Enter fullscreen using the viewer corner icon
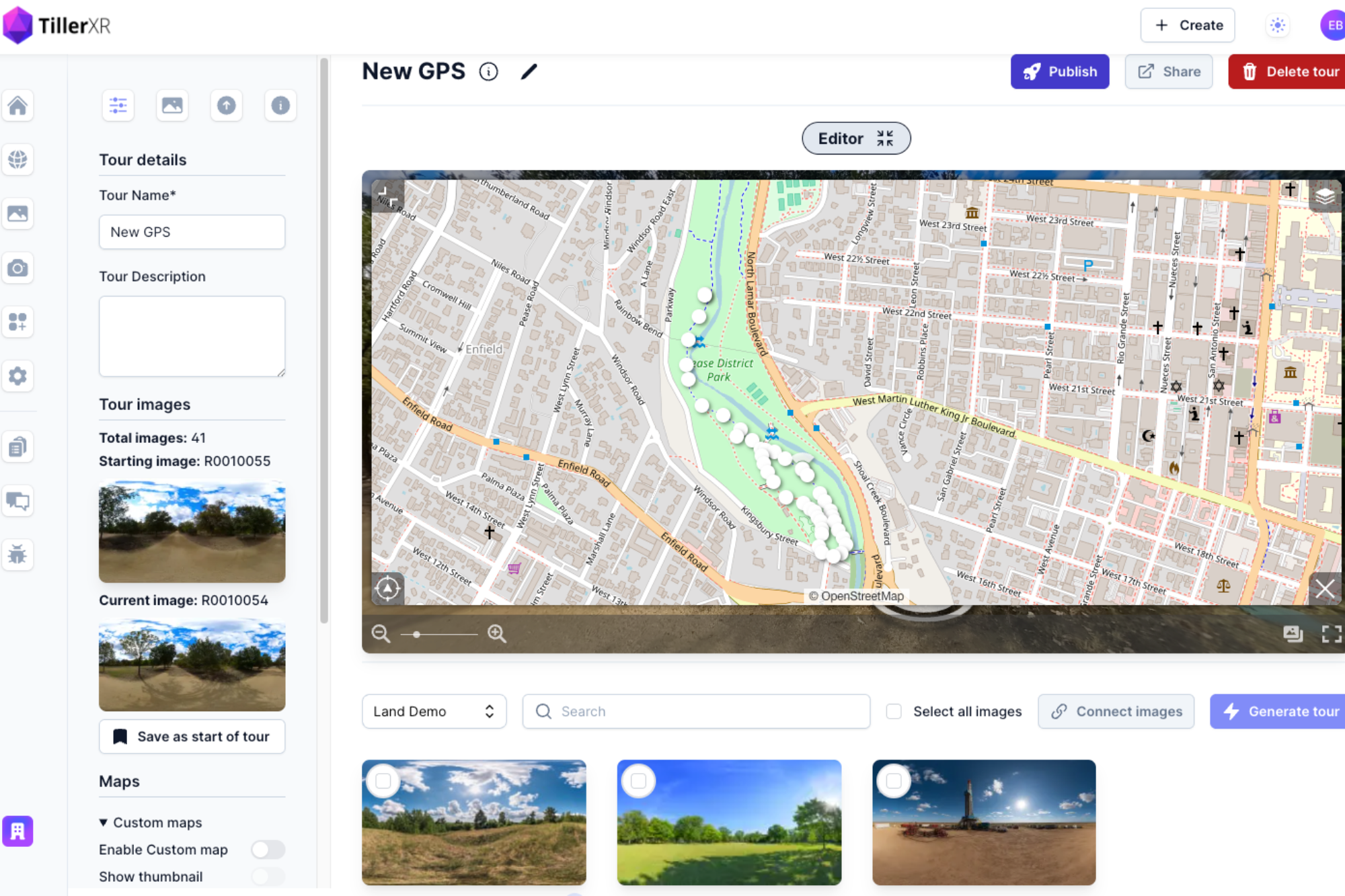Viewport: 1345px width, 896px height. point(1331,633)
